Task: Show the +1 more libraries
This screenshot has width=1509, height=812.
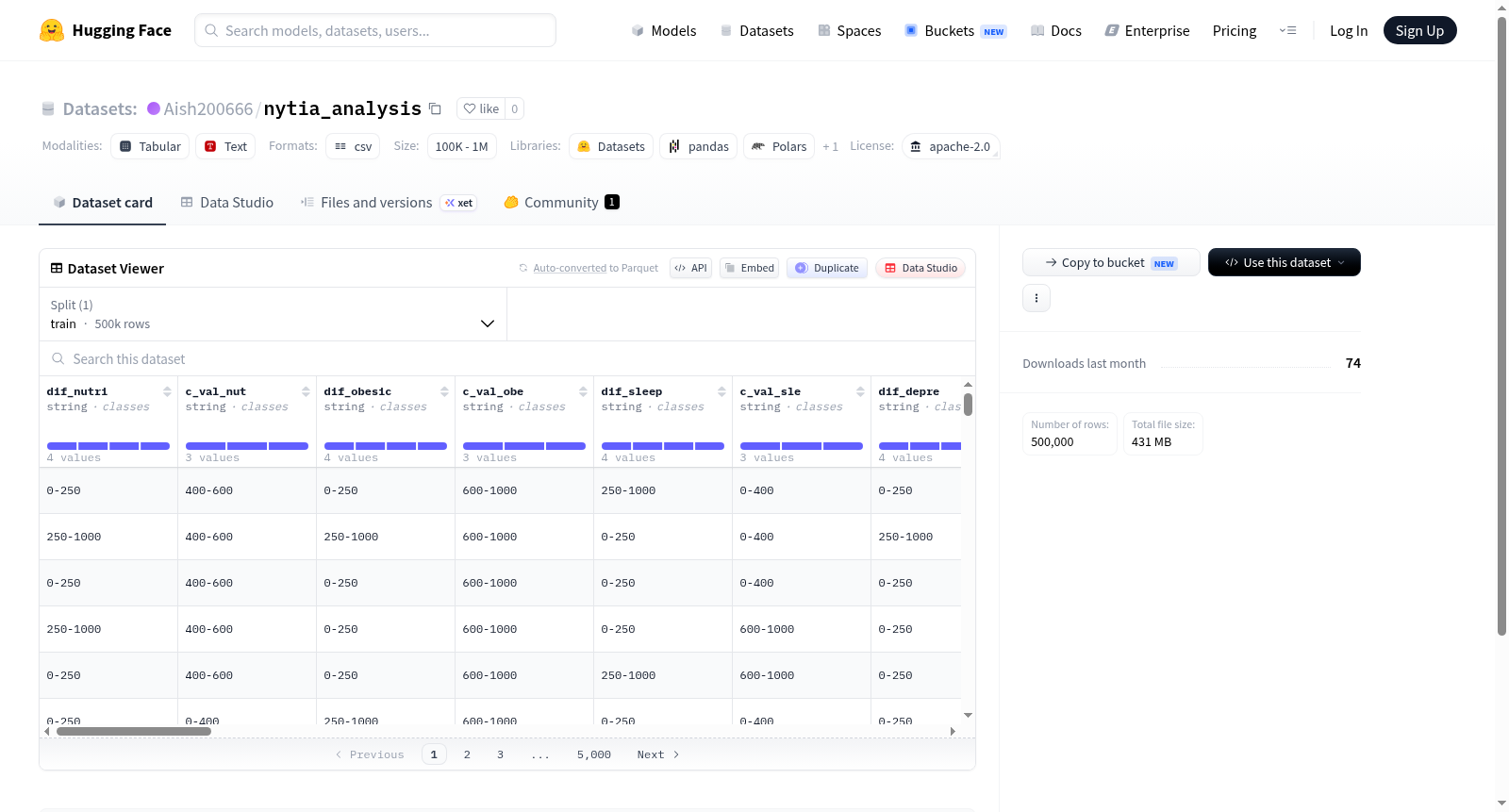Action: click(x=830, y=147)
